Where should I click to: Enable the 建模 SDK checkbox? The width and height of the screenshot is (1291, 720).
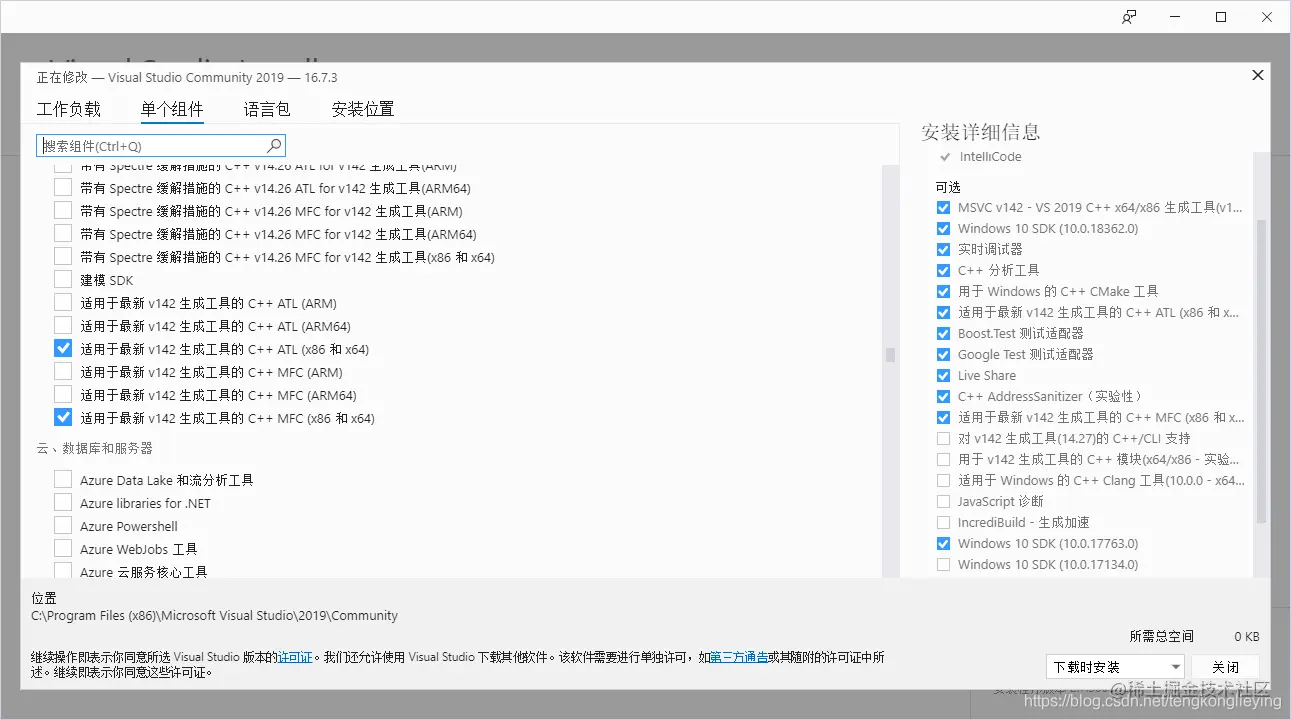(x=63, y=280)
